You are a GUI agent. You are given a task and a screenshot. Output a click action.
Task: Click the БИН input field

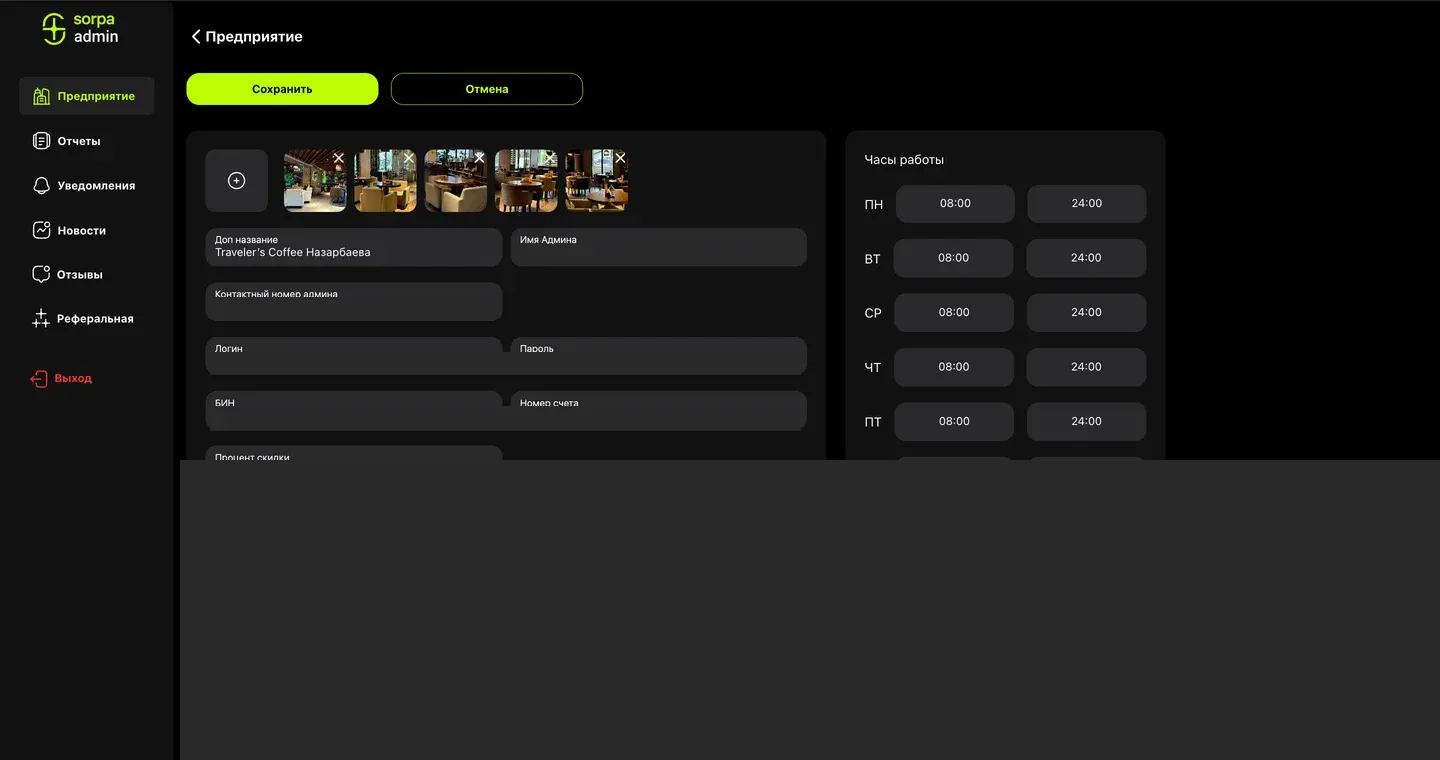354,411
